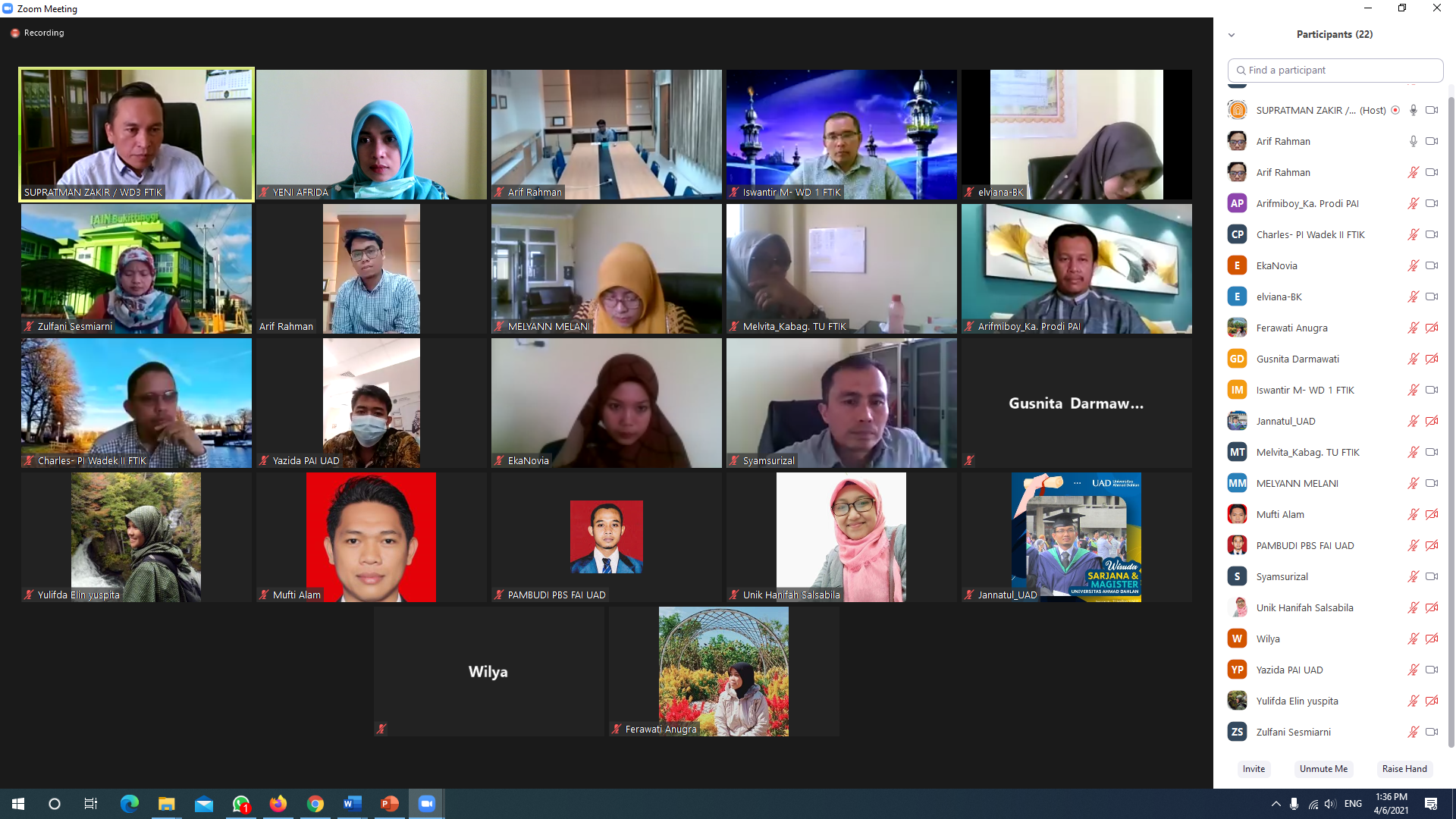Select Unik Hanifah Salsabila video tile
This screenshot has height=819, width=1456.
click(842, 537)
